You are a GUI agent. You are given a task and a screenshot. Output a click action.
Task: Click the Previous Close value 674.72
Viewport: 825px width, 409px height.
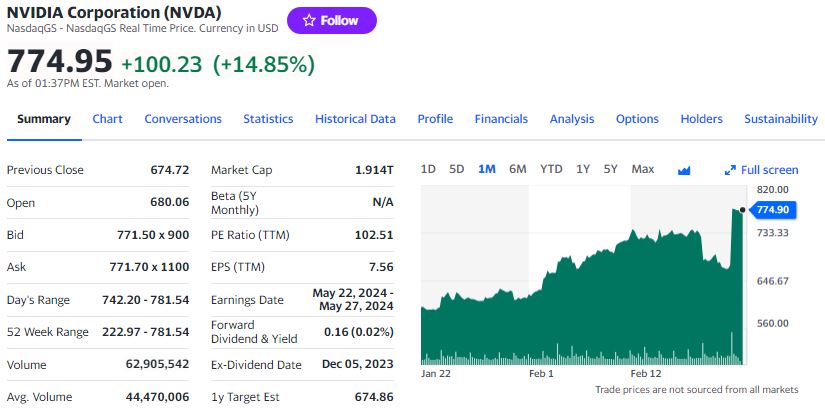click(x=169, y=170)
